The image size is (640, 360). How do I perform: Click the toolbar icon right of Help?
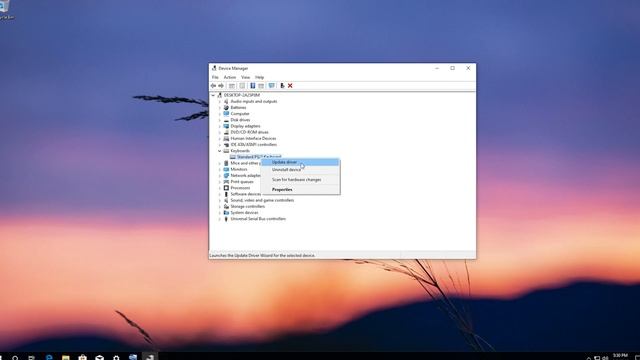pyautogui.click(x=261, y=86)
